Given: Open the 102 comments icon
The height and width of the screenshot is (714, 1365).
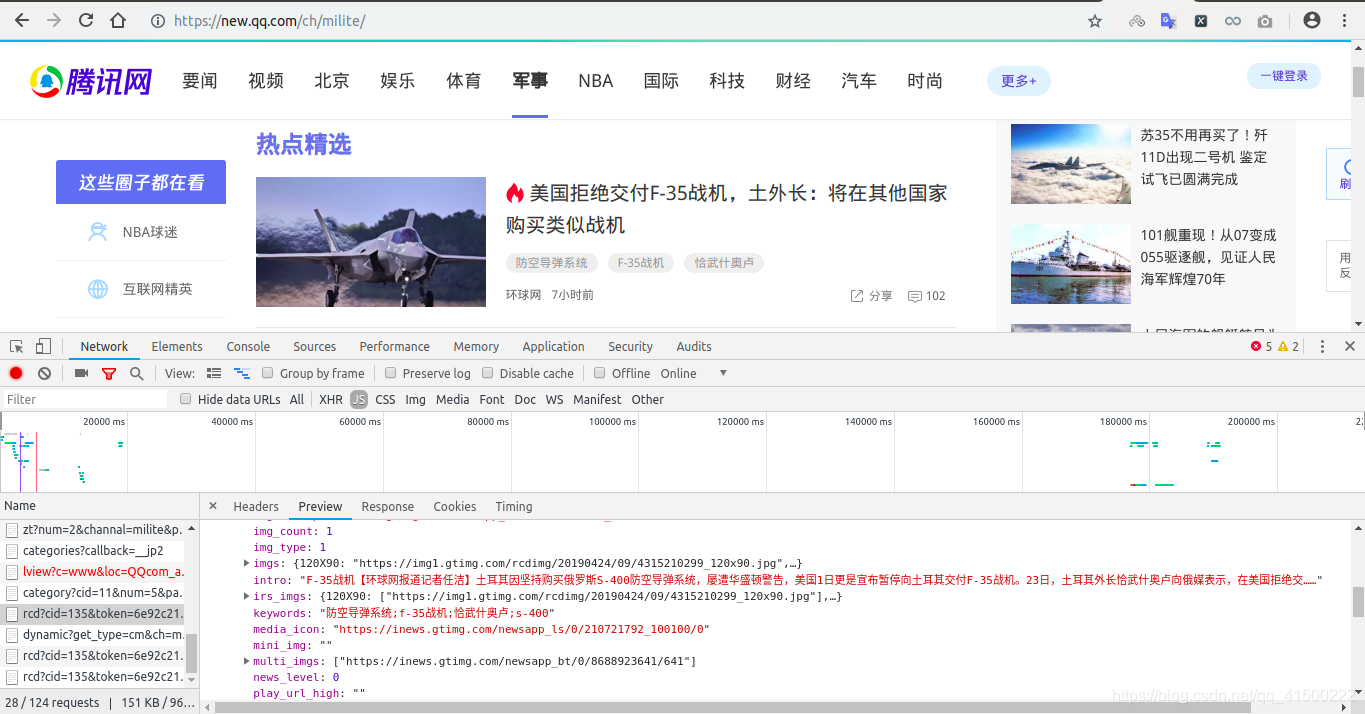Looking at the screenshot, I should [914, 296].
